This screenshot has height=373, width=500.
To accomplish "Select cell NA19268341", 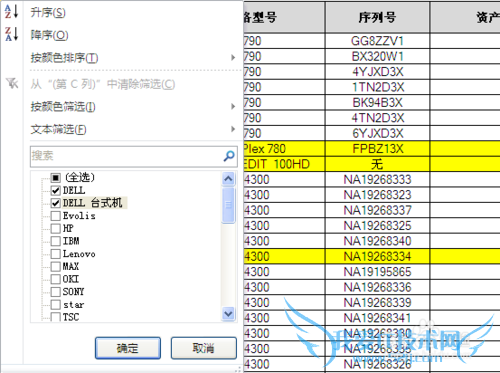I will 377,318.
